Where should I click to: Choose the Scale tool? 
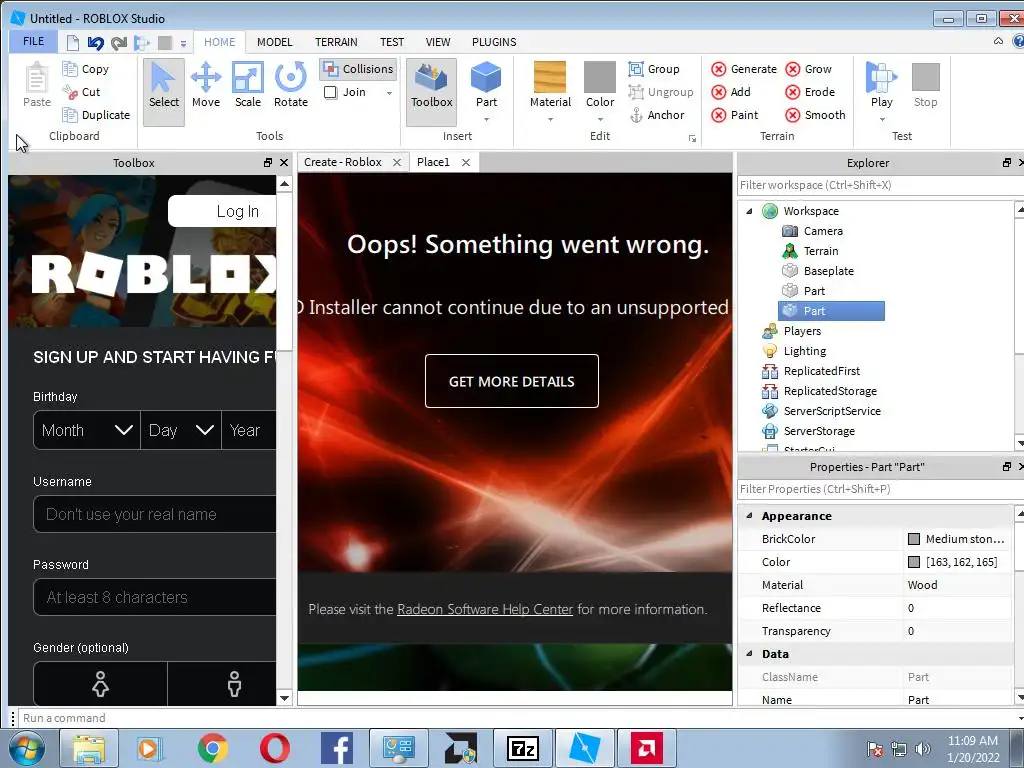click(248, 85)
